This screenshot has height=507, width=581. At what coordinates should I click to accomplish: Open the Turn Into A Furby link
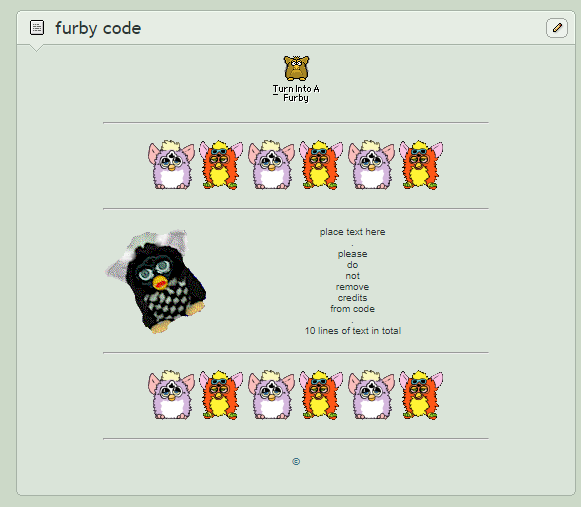(x=296, y=93)
